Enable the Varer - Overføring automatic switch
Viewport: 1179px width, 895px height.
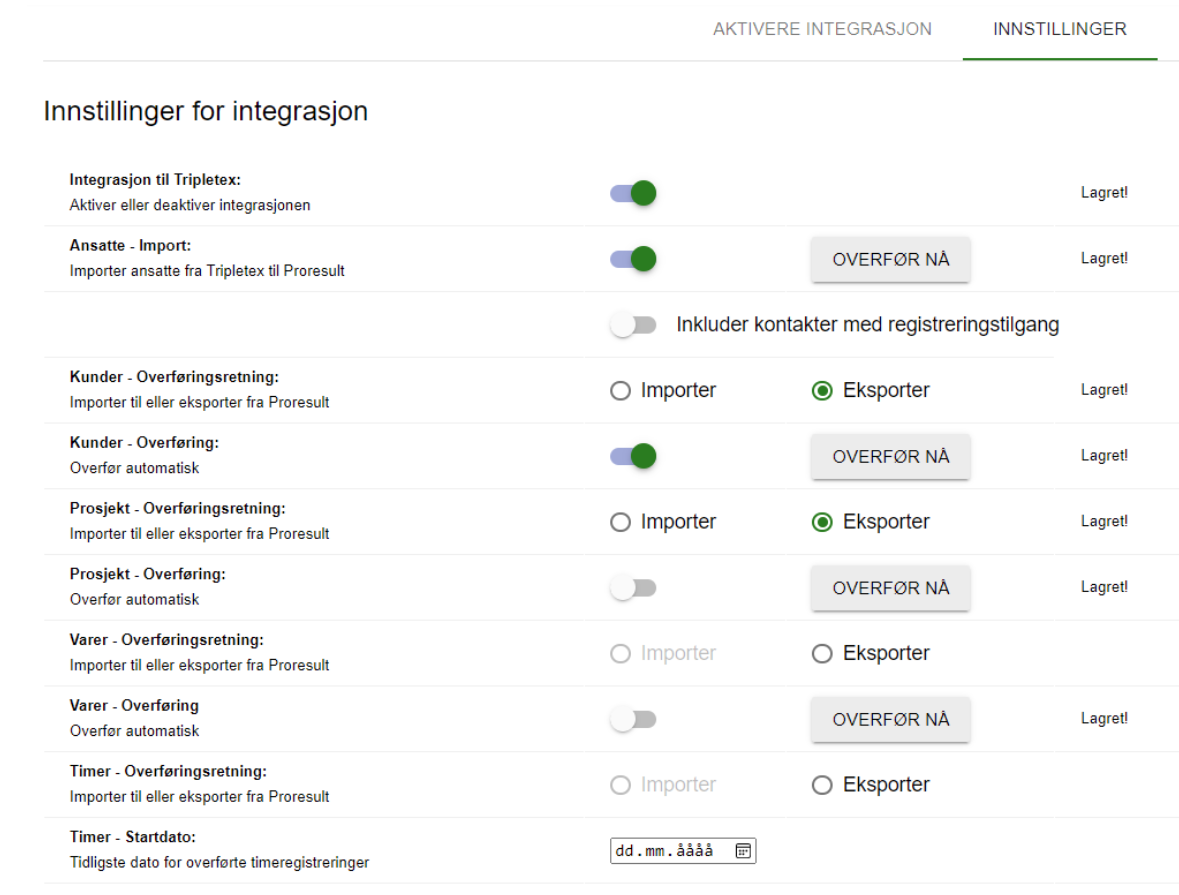(x=633, y=719)
